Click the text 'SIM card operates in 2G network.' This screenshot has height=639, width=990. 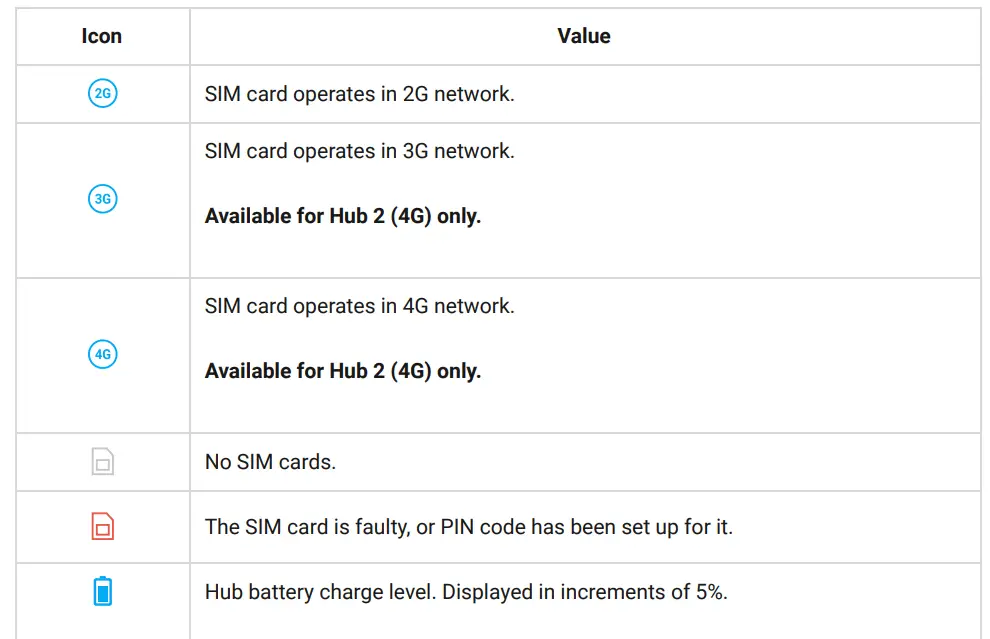(x=359, y=95)
